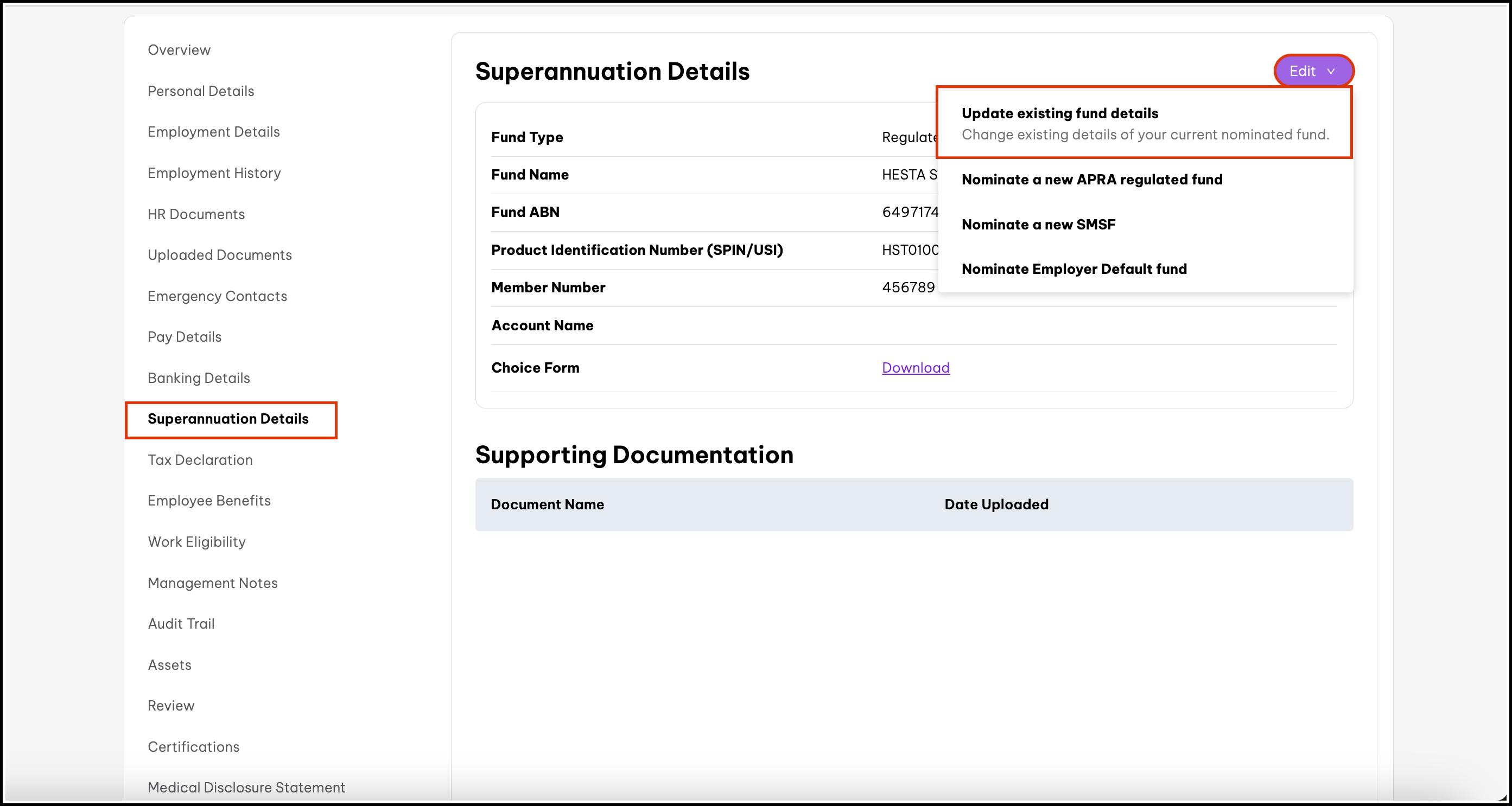Open Overview in the sidebar
The height and width of the screenshot is (806, 1512).
coord(179,50)
